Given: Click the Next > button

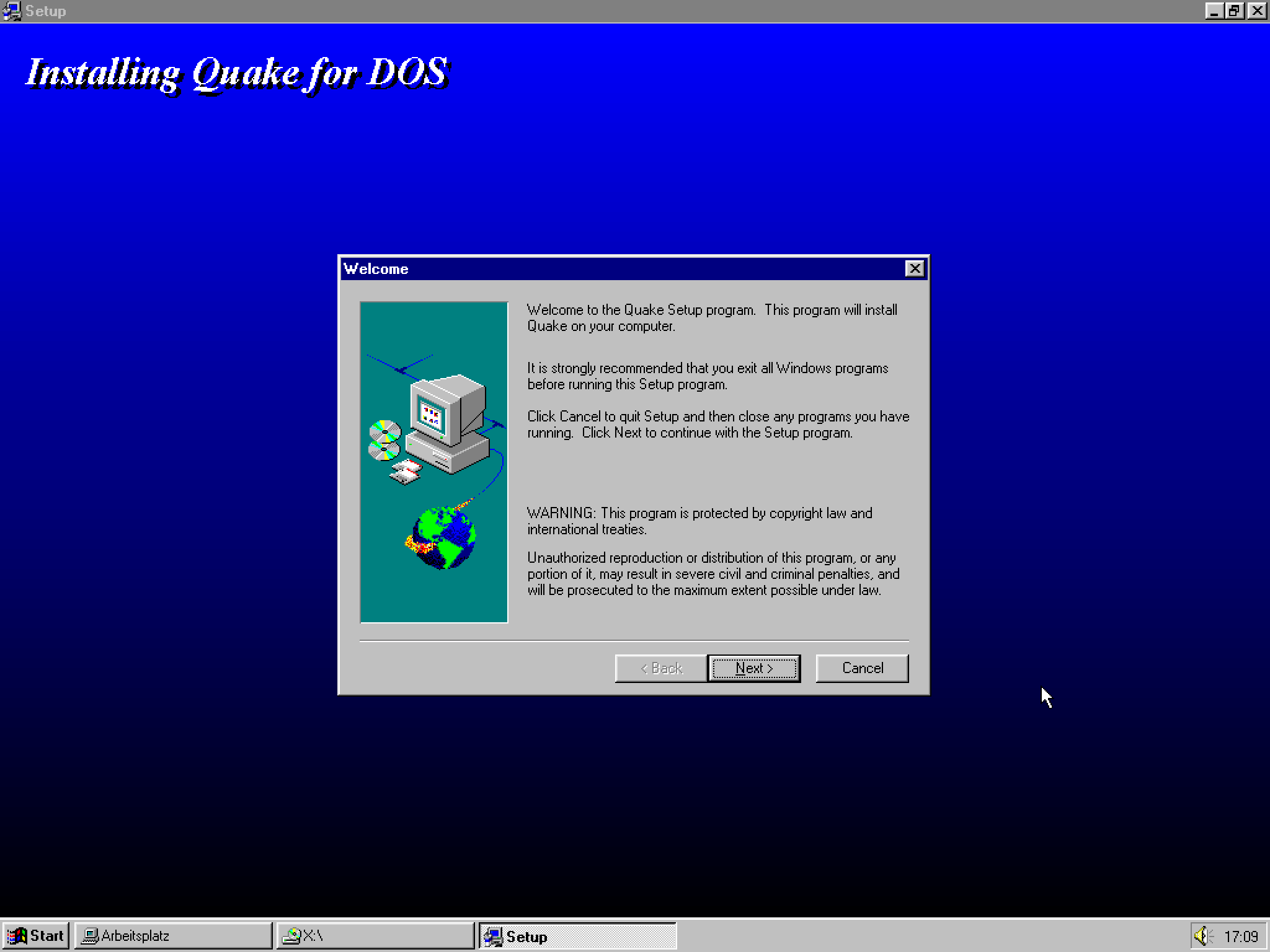Looking at the screenshot, I should click(x=753, y=668).
